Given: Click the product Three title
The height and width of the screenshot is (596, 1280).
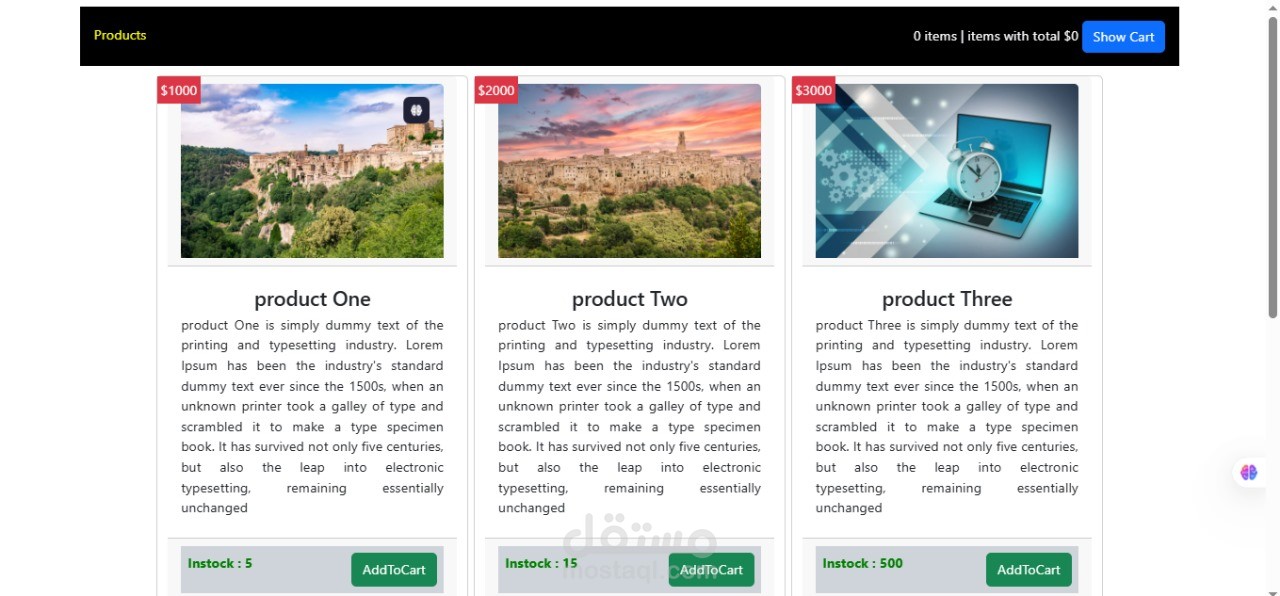Looking at the screenshot, I should coord(947,299).
